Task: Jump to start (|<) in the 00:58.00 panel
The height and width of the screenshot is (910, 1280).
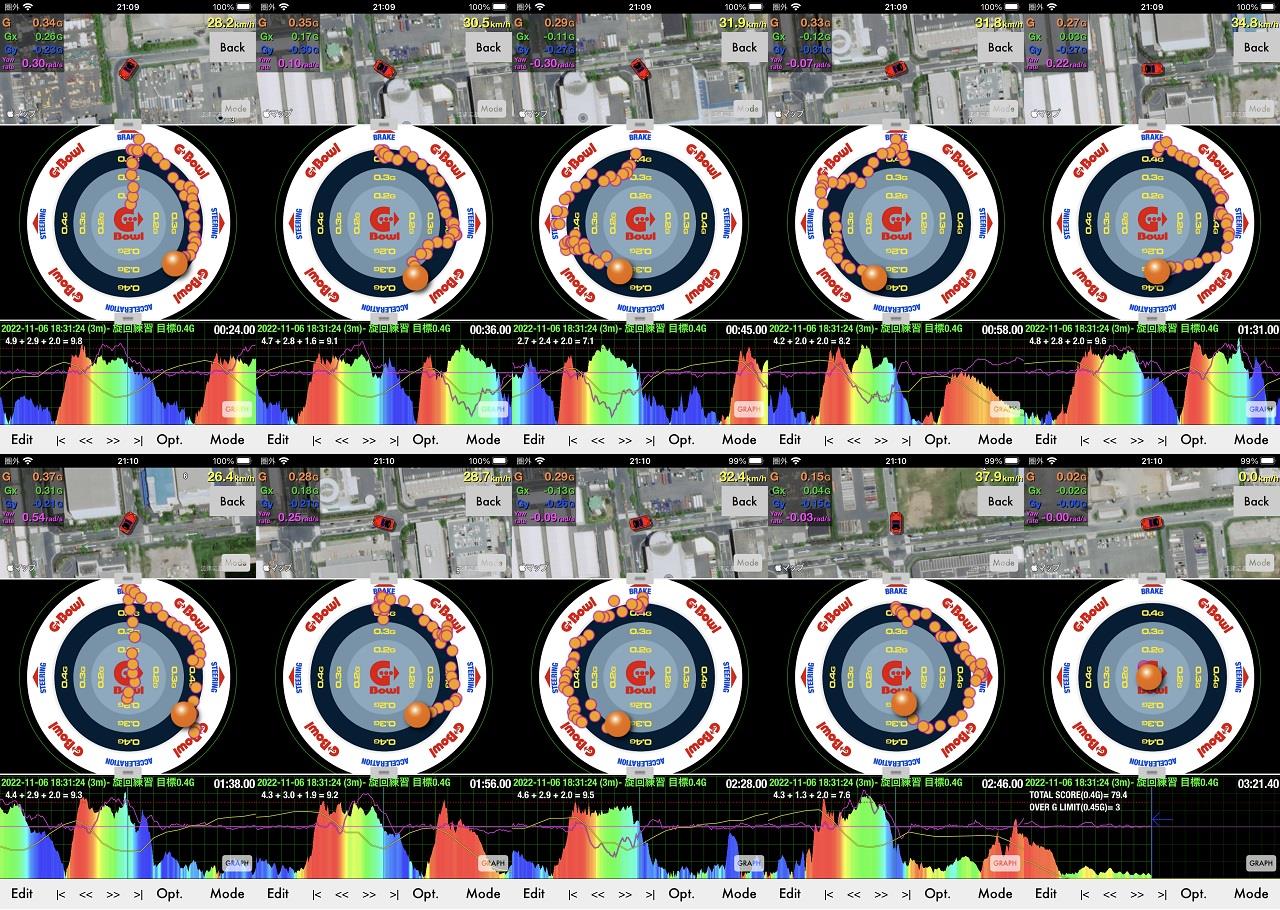Action: point(829,440)
